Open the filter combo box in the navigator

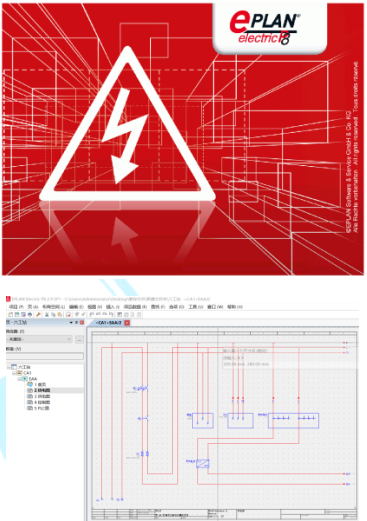click(39, 339)
